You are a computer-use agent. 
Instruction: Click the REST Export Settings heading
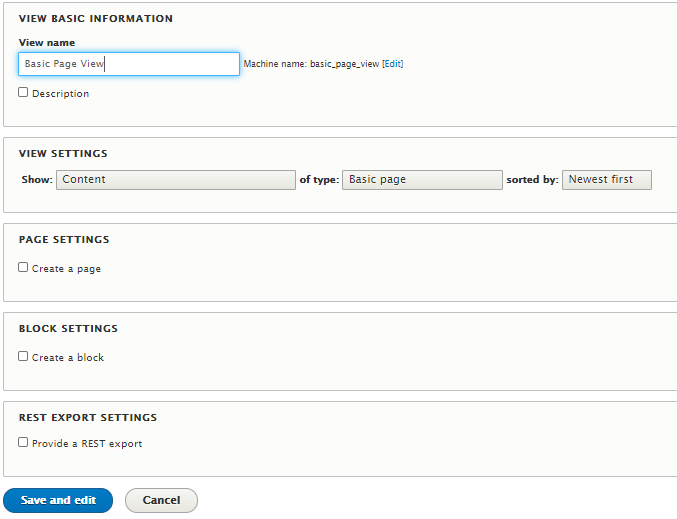pos(88,418)
